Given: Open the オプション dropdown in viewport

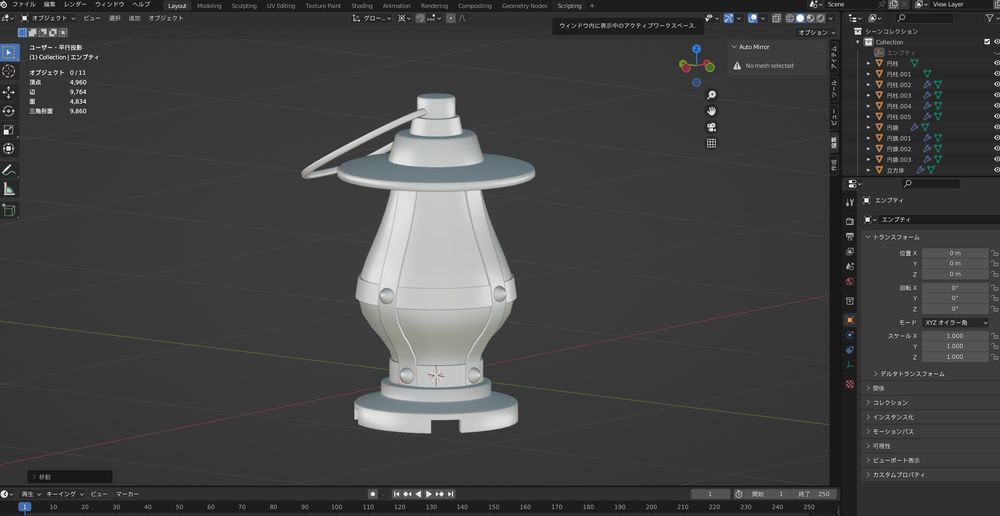Looking at the screenshot, I should pyautogui.click(x=816, y=33).
